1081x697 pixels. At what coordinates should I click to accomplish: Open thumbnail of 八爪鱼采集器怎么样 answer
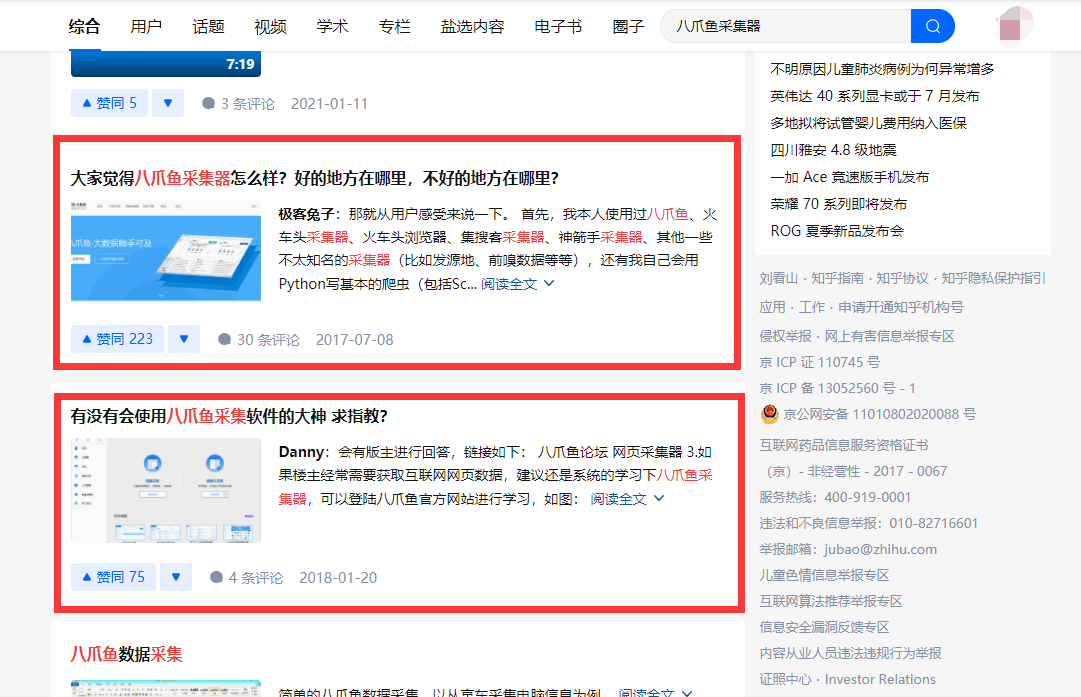[x=165, y=250]
